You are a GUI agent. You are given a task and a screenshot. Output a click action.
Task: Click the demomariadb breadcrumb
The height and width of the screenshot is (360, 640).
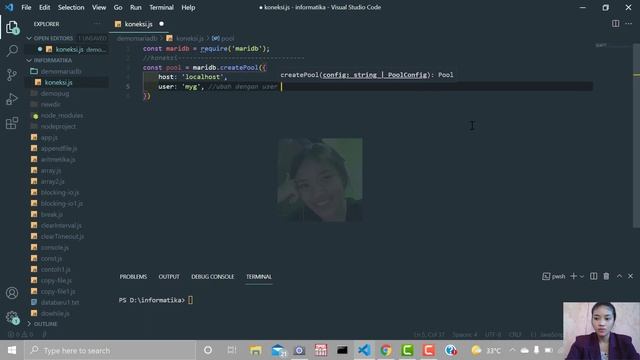(x=137, y=38)
